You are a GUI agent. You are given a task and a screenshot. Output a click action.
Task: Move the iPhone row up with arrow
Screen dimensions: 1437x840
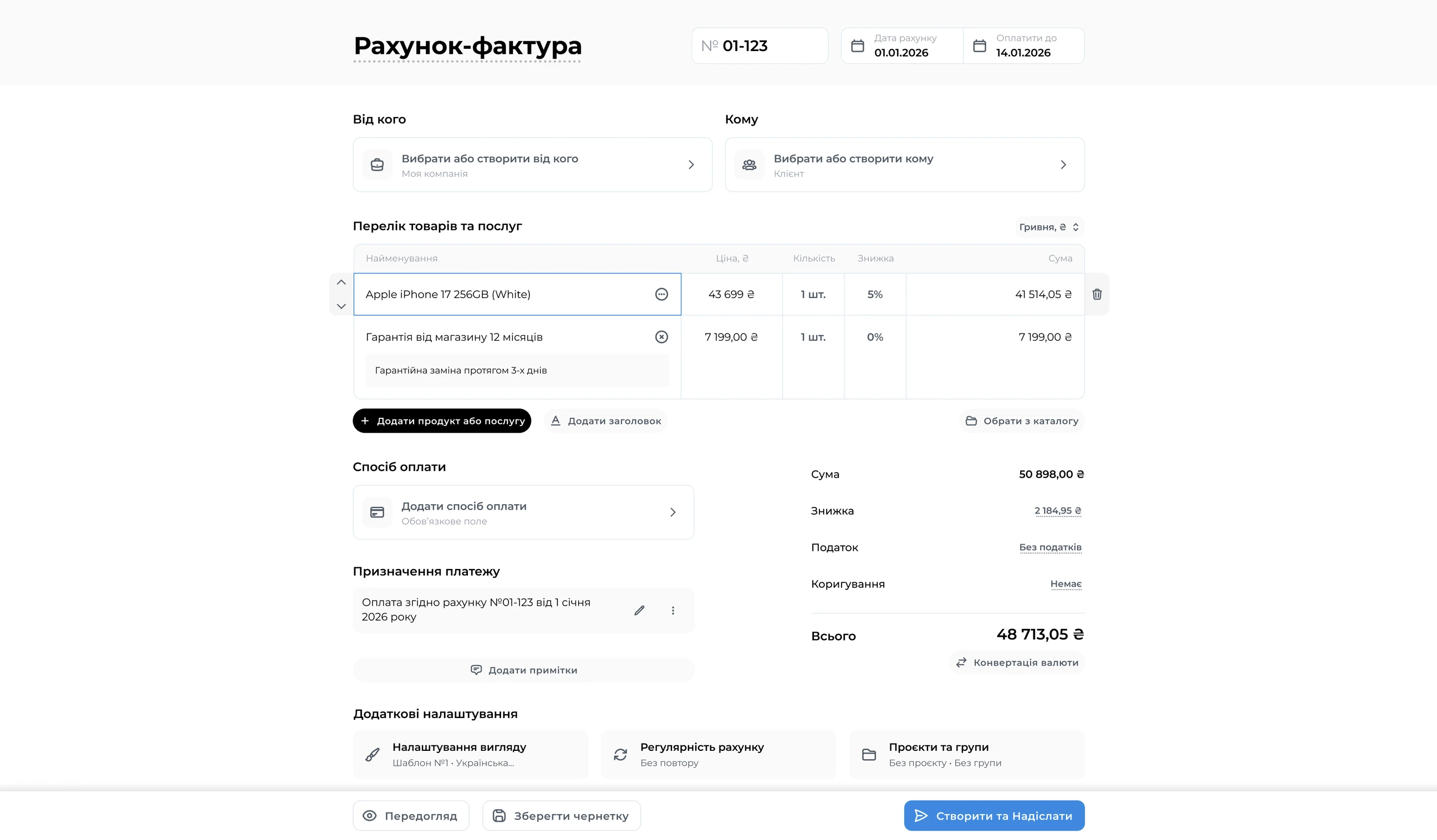(341, 282)
